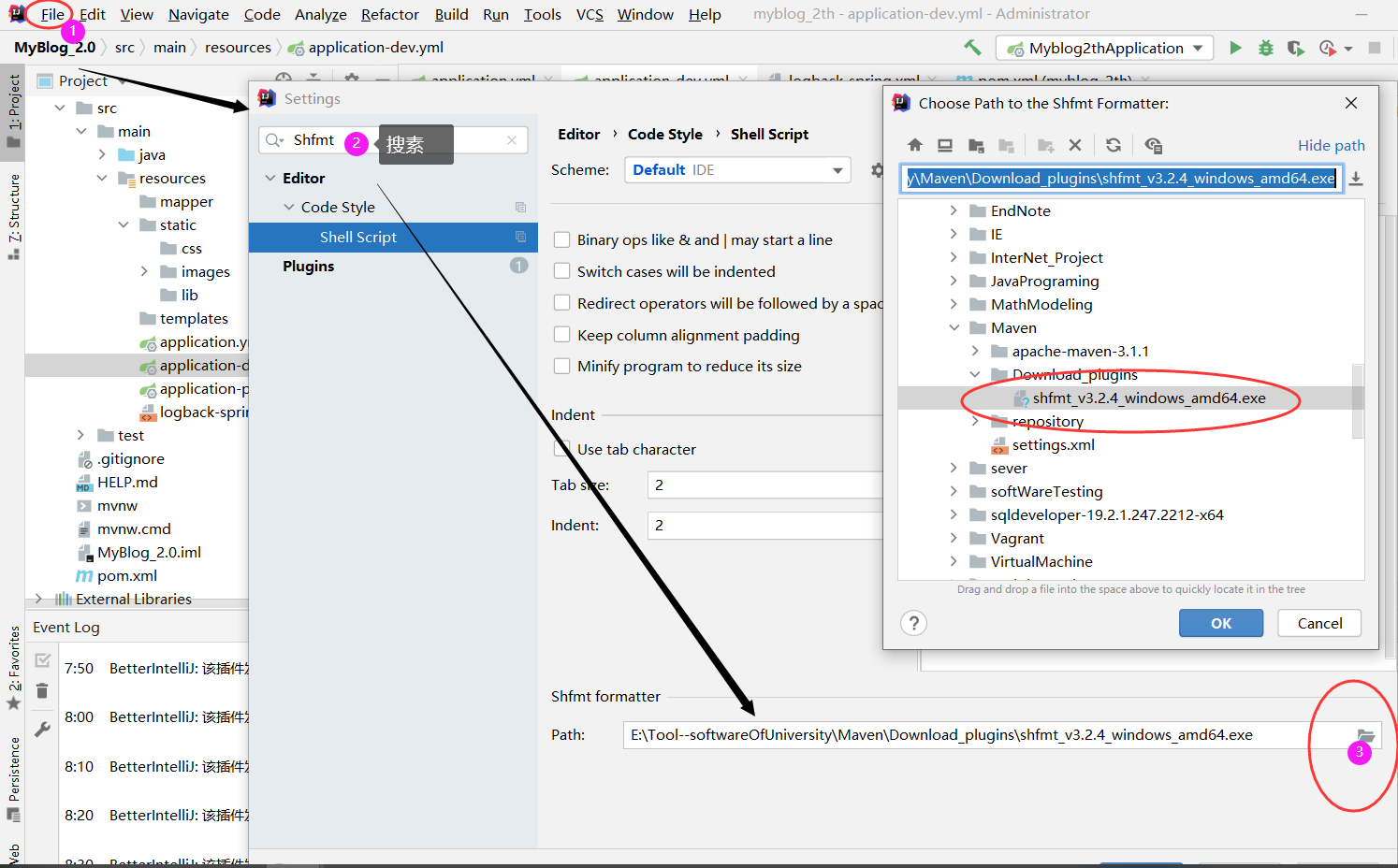
Task: Enable Minify program to reduce its size
Action: pyautogui.click(x=562, y=366)
